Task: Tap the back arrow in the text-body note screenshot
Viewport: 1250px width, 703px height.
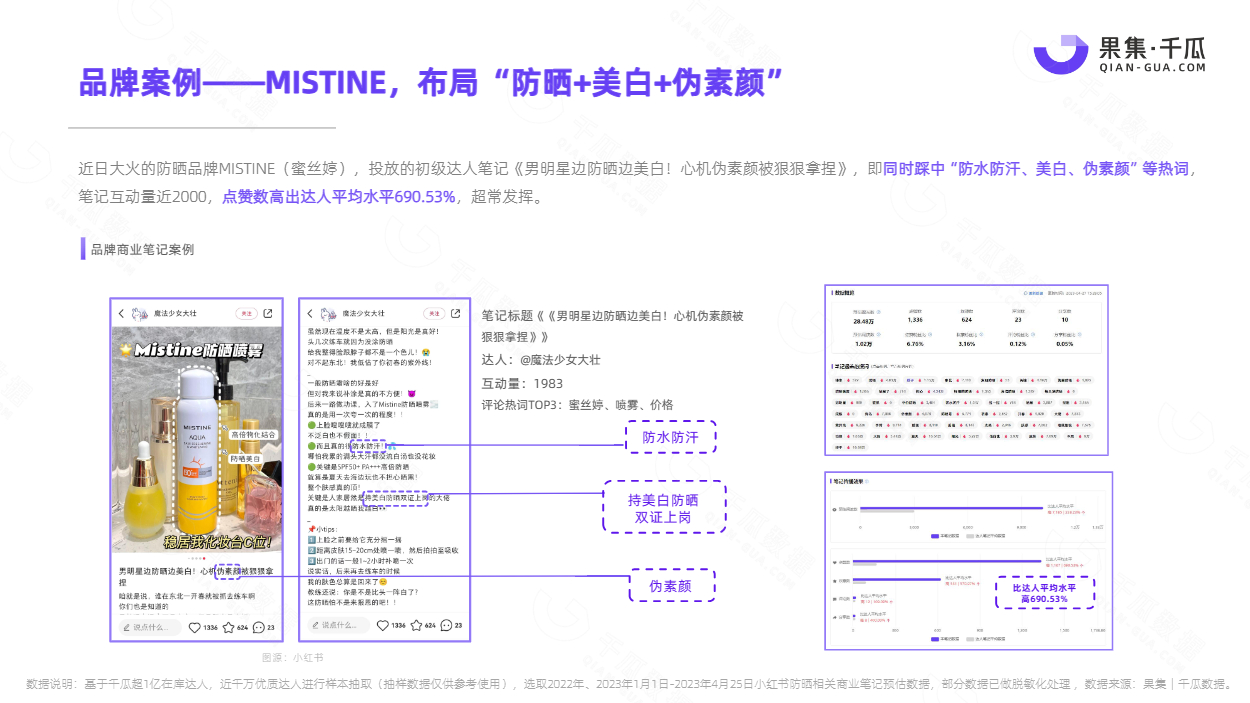Action: pyautogui.click(x=310, y=313)
